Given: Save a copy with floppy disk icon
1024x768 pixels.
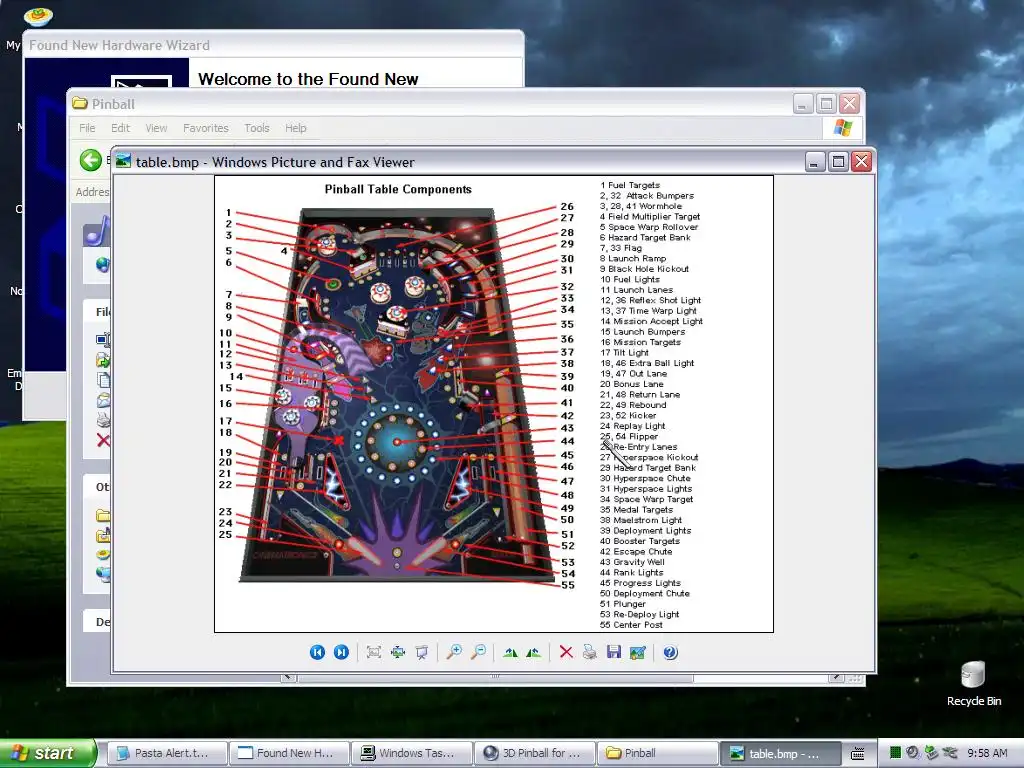Looking at the screenshot, I should 614,652.
